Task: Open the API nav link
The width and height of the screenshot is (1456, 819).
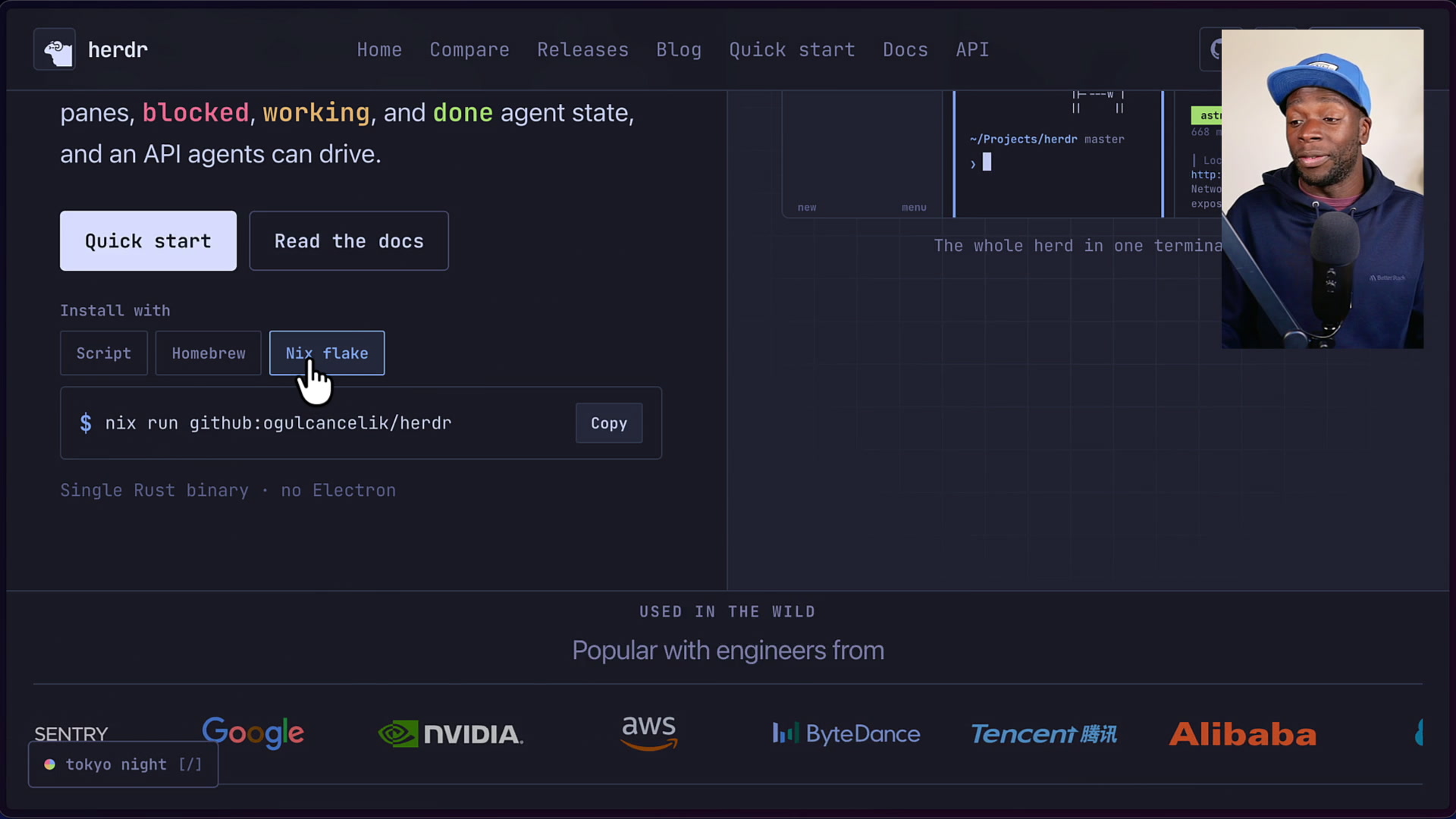Action: [x=972, y=50]
